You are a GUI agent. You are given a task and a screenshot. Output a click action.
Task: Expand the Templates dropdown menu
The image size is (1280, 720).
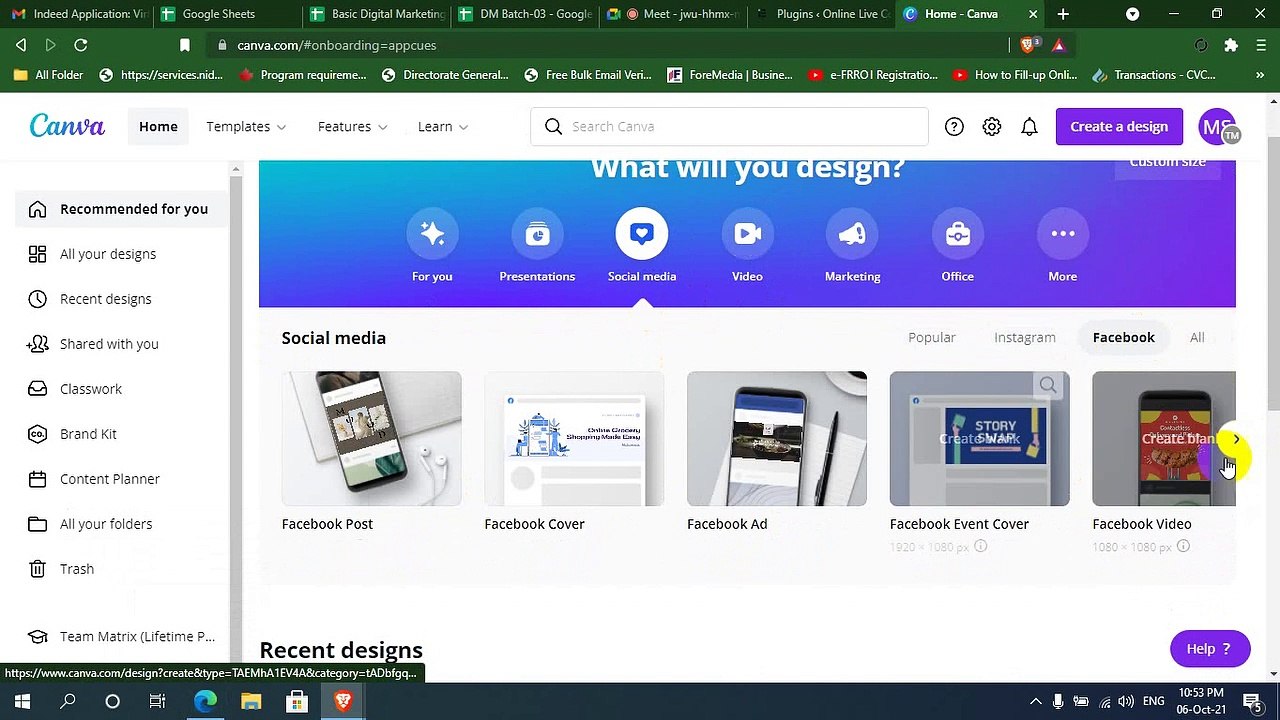click(246, 127)
